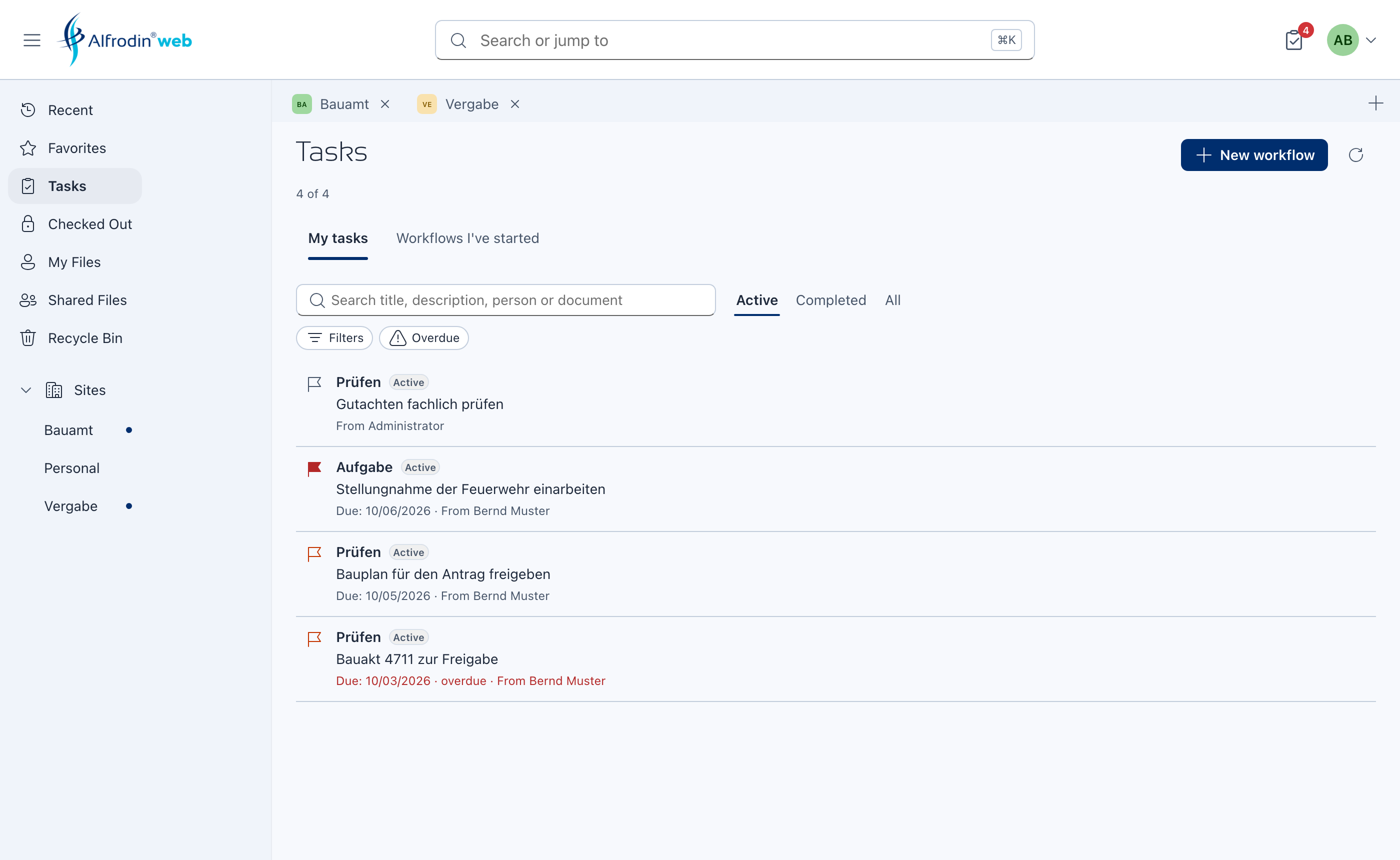Click flag icon of Gutachten fachlich prüfen task
This screenshot has height=860, width=1400.
point(314,384)
